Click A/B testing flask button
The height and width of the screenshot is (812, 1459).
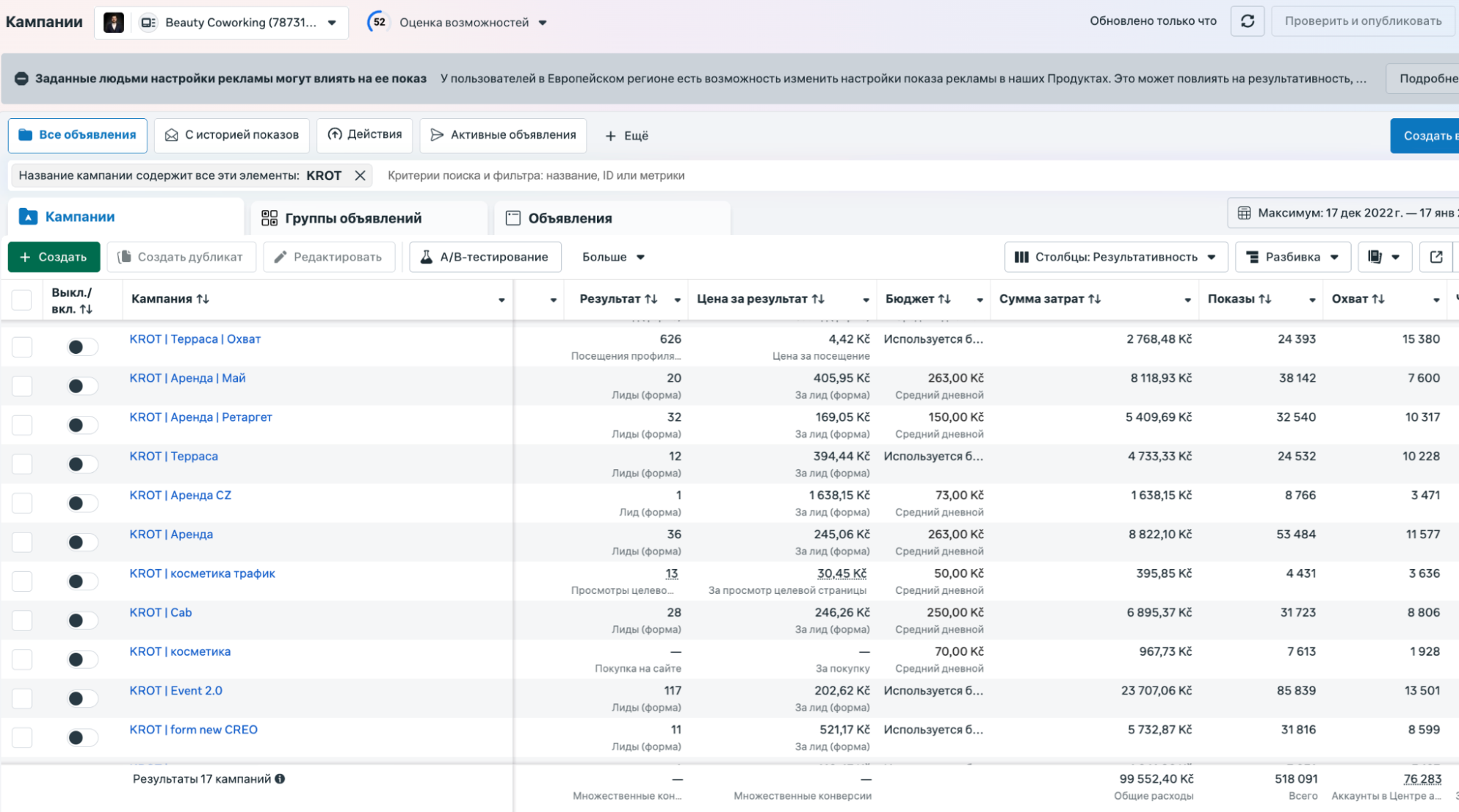click(x=485, y=257)
